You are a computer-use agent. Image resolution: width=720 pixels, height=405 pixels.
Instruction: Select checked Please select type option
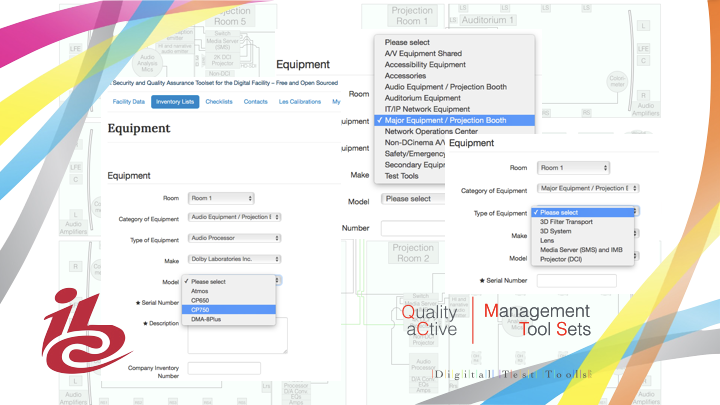583,213
